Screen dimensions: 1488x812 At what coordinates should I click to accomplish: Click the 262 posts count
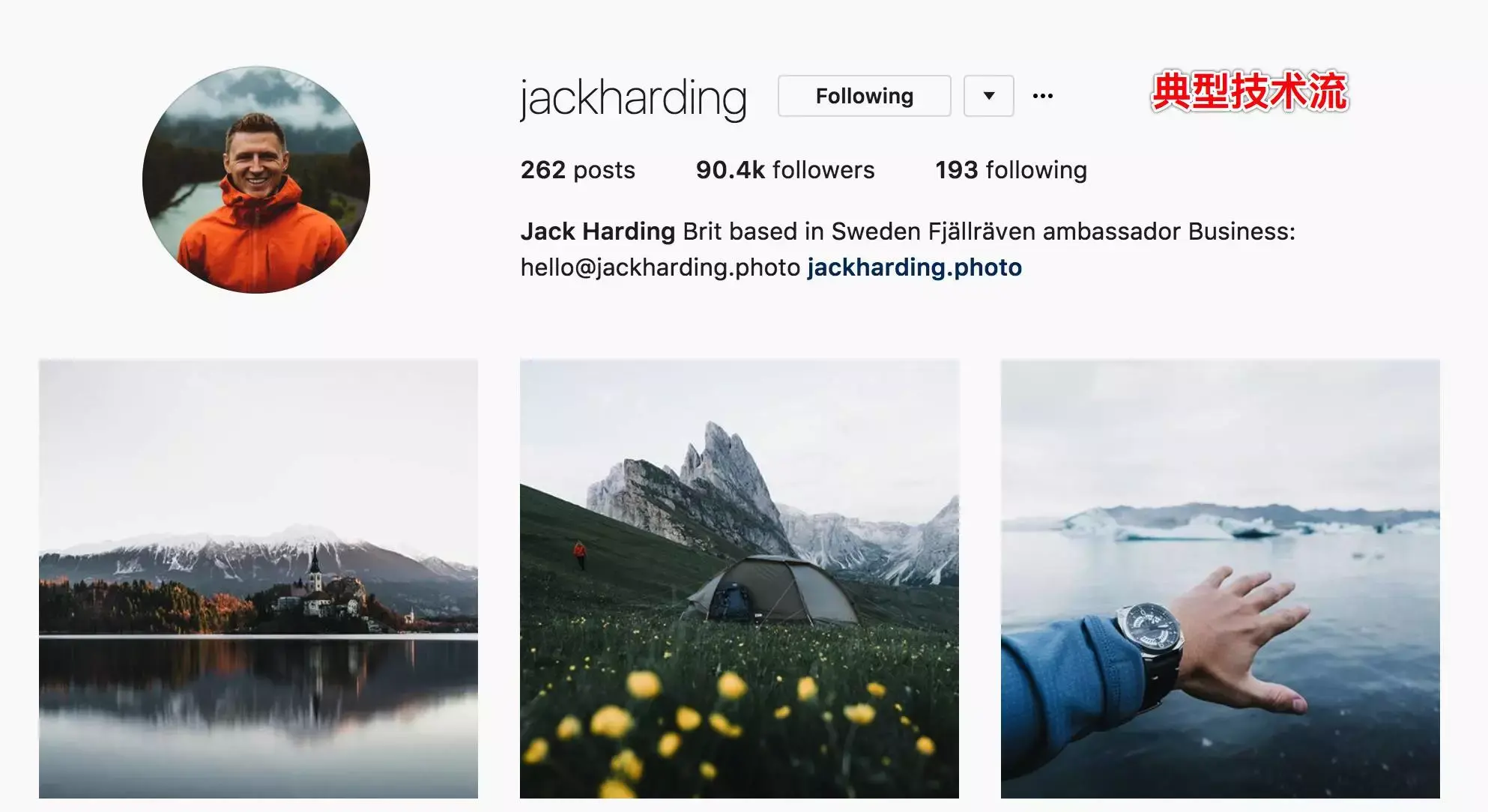[x=578, y=170]
